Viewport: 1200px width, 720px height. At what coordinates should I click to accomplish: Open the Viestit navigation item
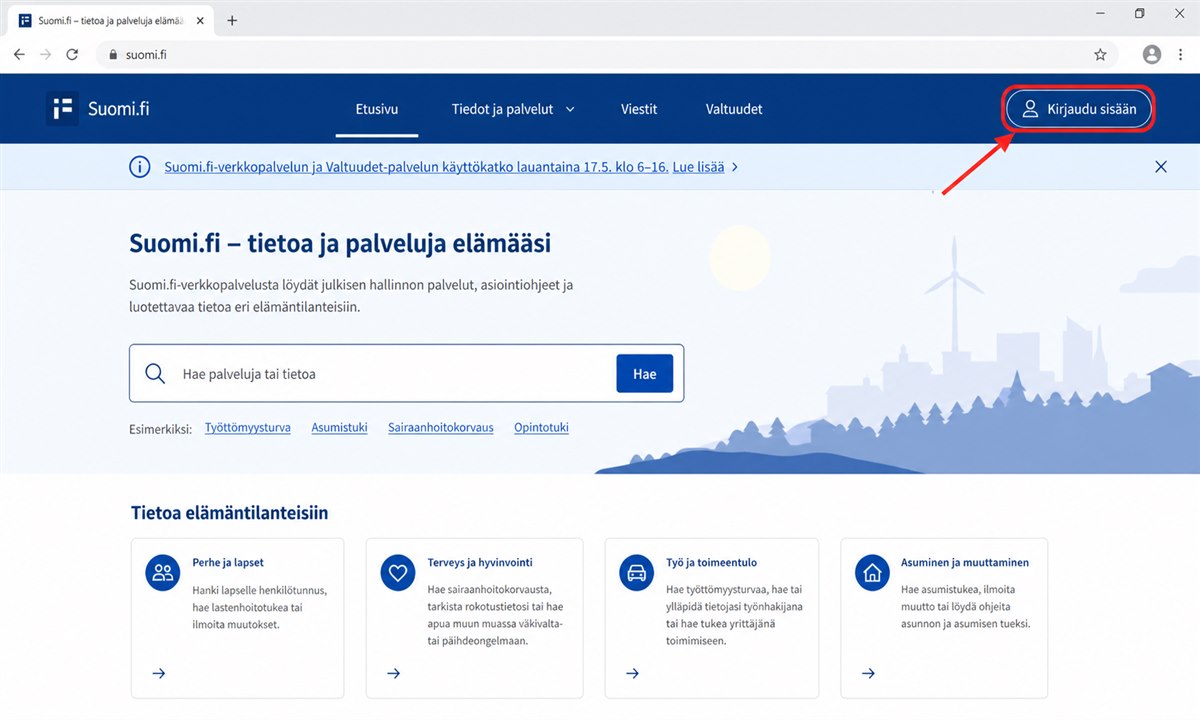pyautogui.click(x=639, y=109)
